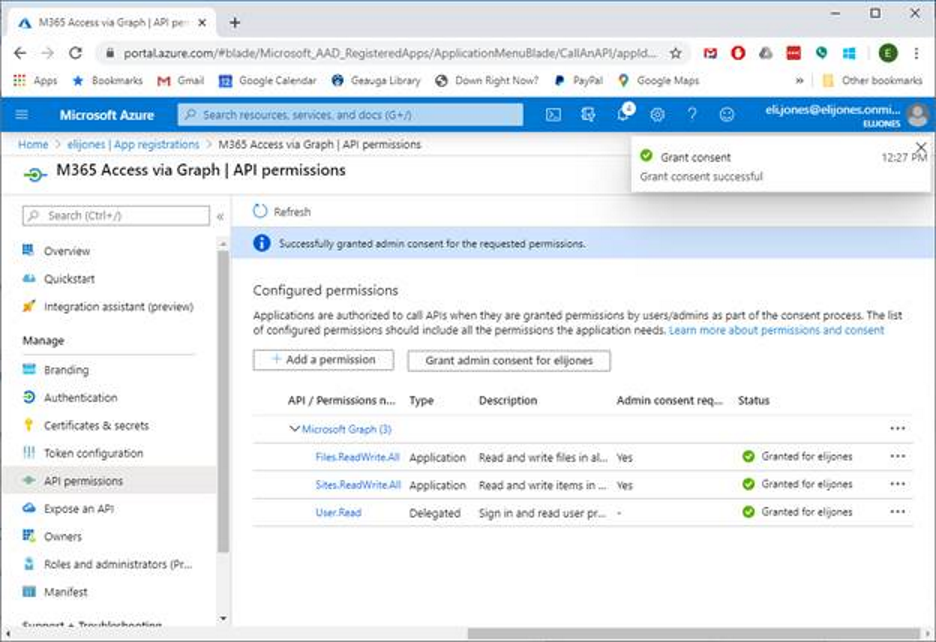
Task: Click the Refresh icon button
Action: [261, 212]
